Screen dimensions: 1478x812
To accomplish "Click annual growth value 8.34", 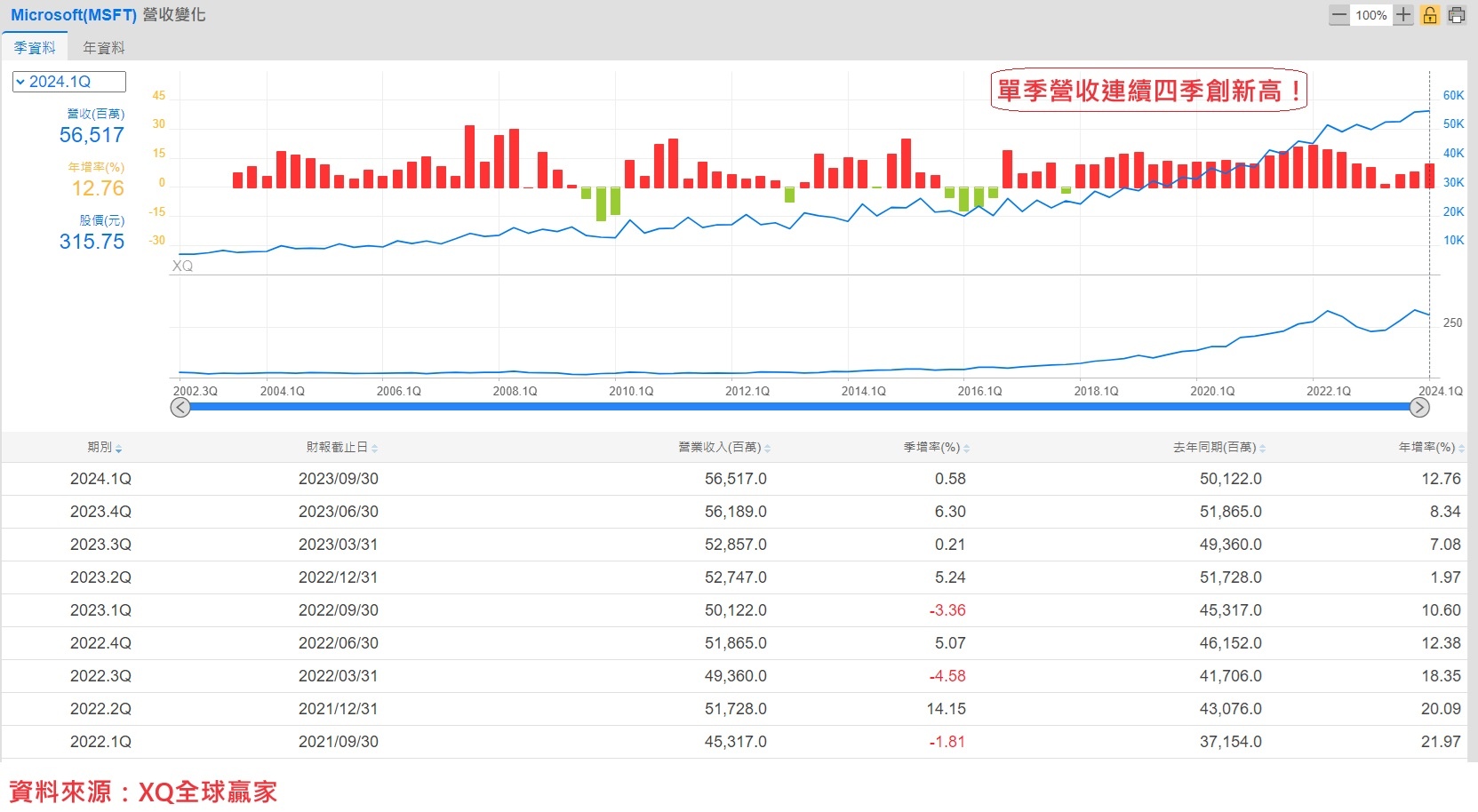I will (1445, 512).
